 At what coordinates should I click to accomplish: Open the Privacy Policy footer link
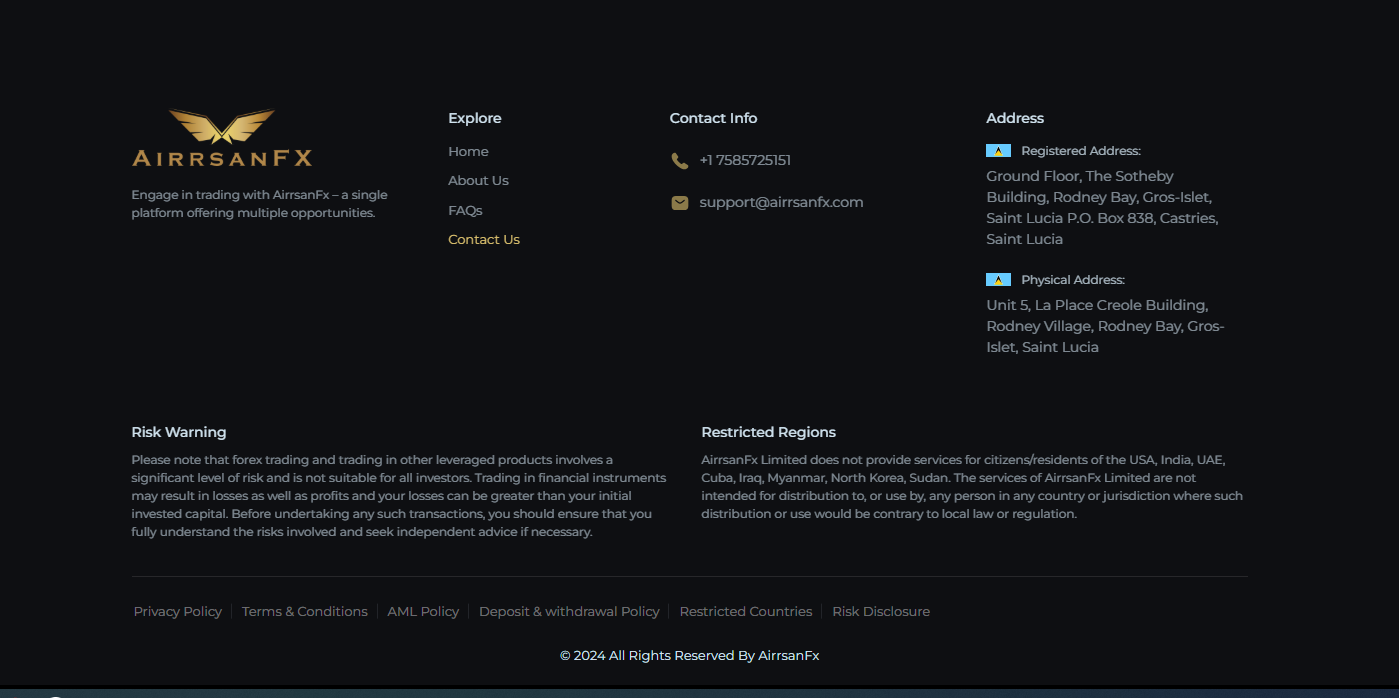178,611
